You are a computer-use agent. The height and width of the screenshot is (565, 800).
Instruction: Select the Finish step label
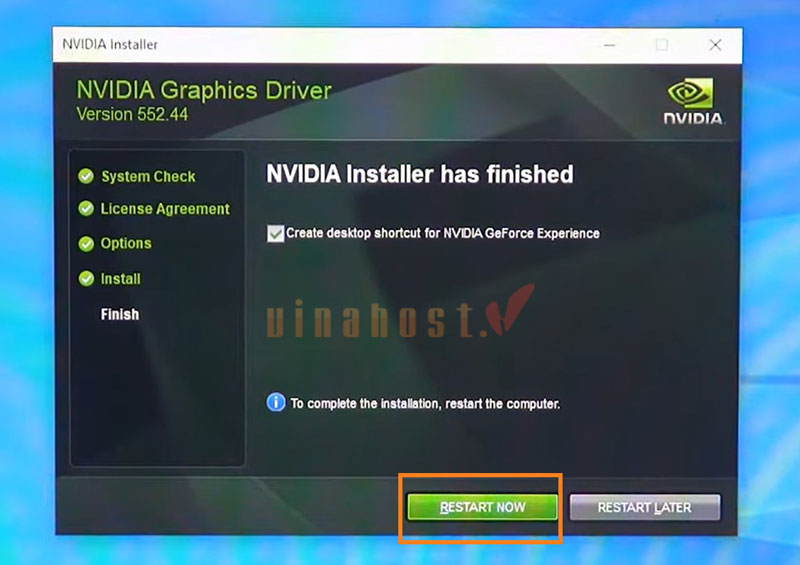coord(120,314)
